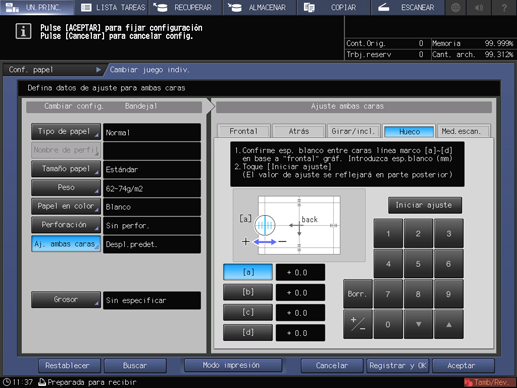
Task: Click the Restablecer button
Action: point(69,366)
